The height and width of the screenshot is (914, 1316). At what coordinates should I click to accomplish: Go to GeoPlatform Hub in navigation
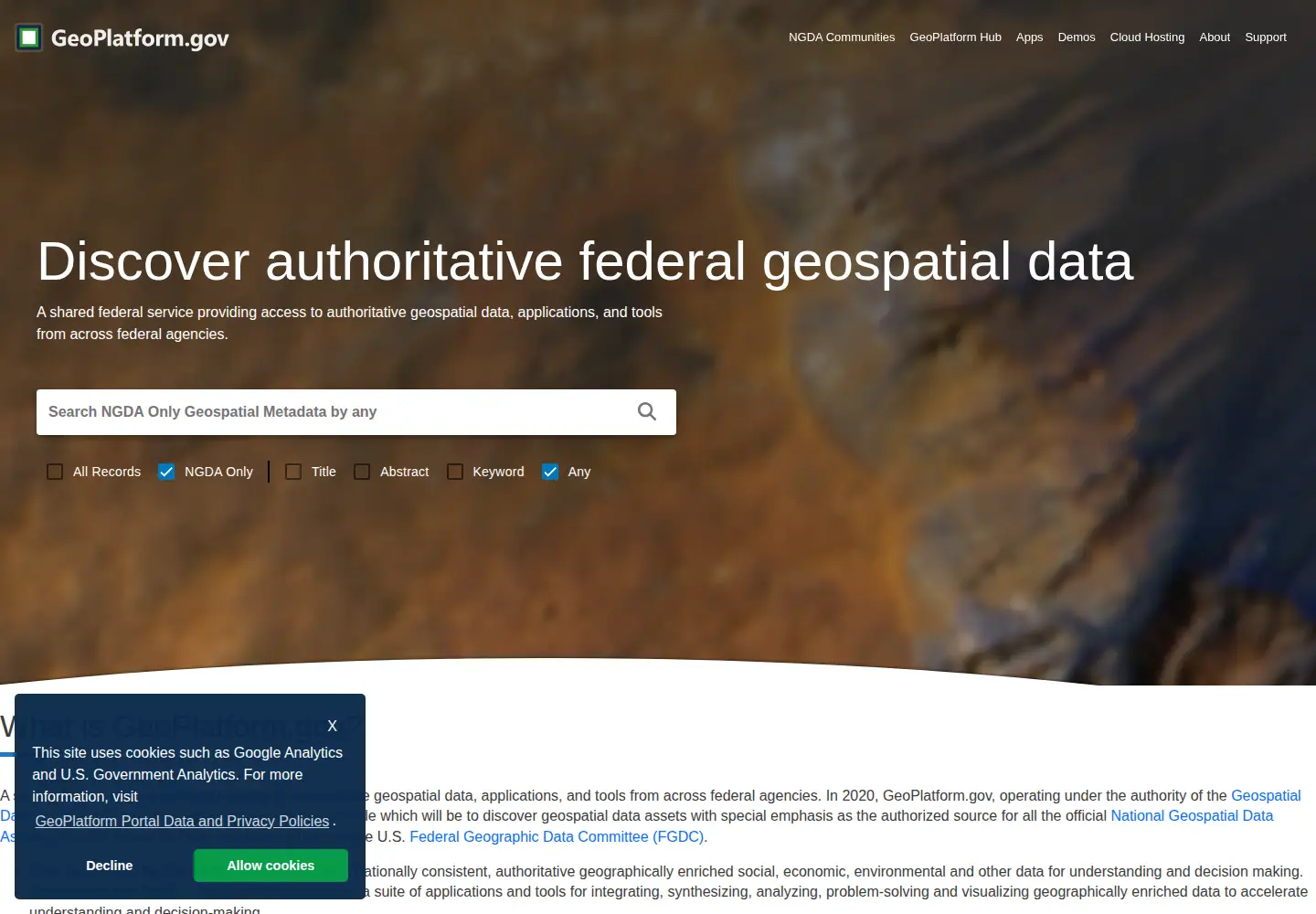955,37
